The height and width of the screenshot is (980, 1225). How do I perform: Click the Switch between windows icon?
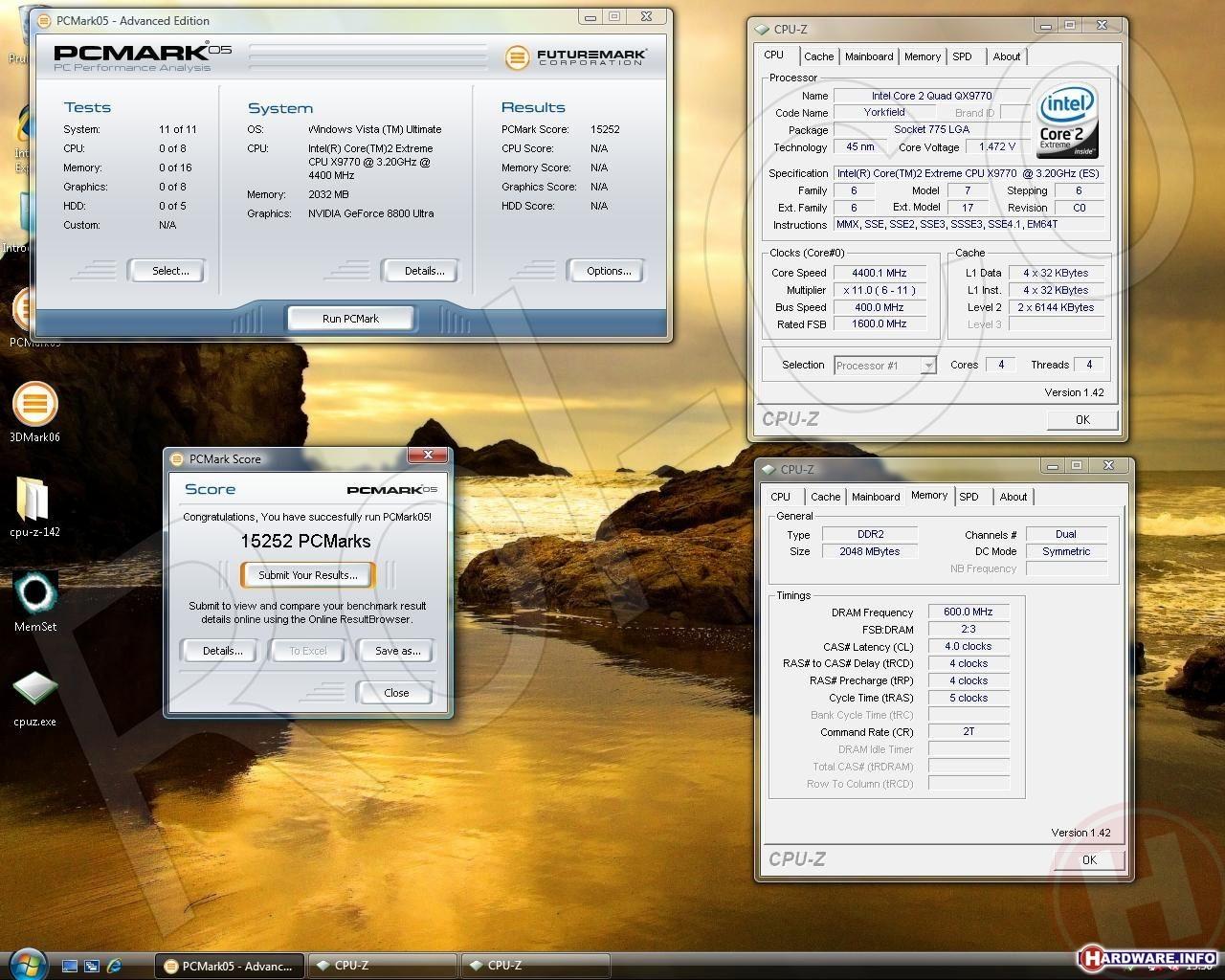coord(92,966)
